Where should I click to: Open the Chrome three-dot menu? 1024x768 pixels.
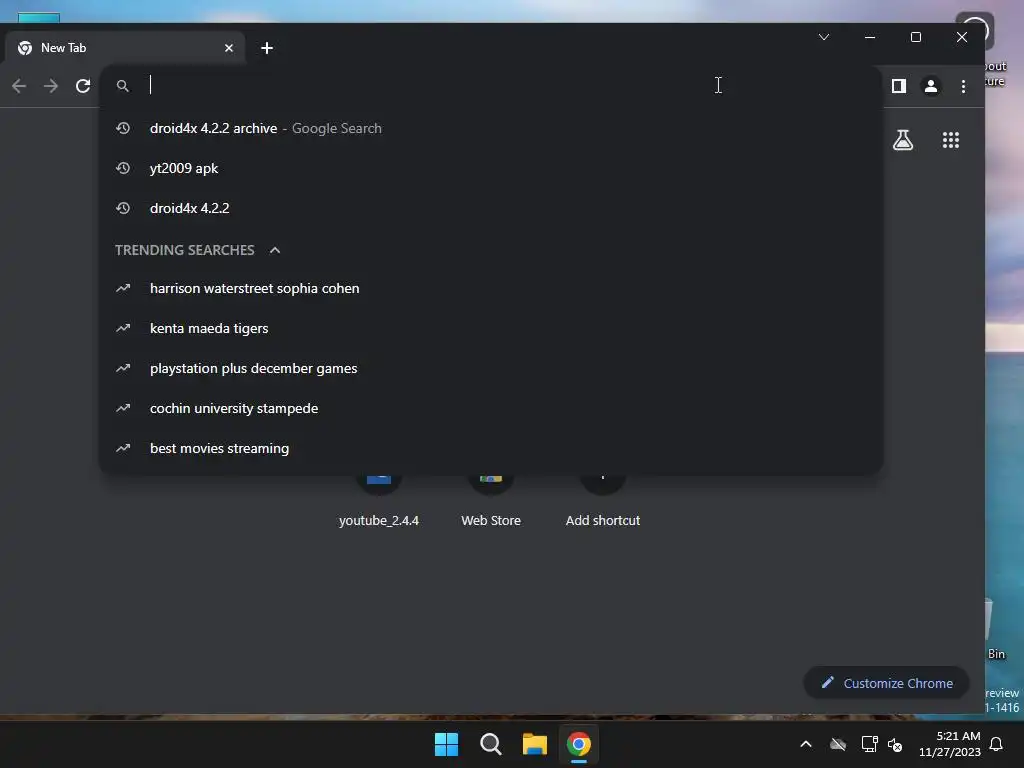963,86
